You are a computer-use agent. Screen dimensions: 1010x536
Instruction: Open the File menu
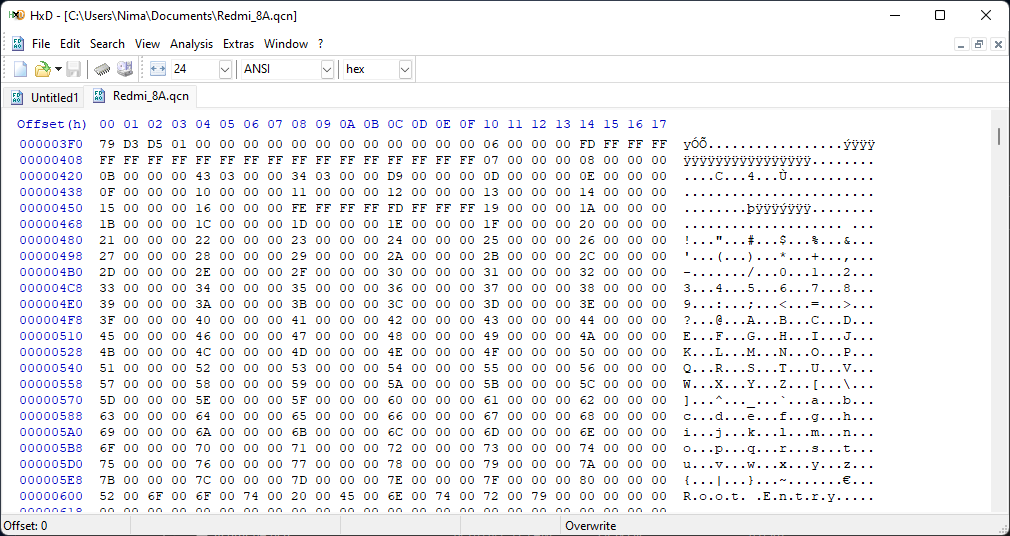(x=41, y=44)
